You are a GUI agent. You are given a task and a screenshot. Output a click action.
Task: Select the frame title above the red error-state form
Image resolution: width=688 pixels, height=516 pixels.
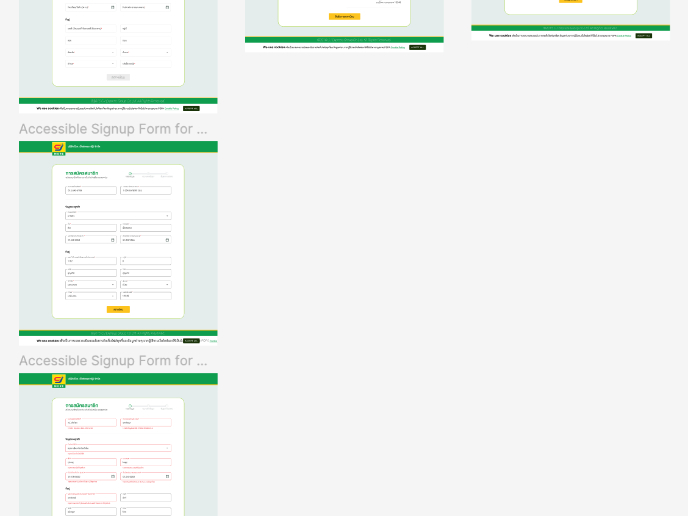pyautogui.click(x=113, y=361)
